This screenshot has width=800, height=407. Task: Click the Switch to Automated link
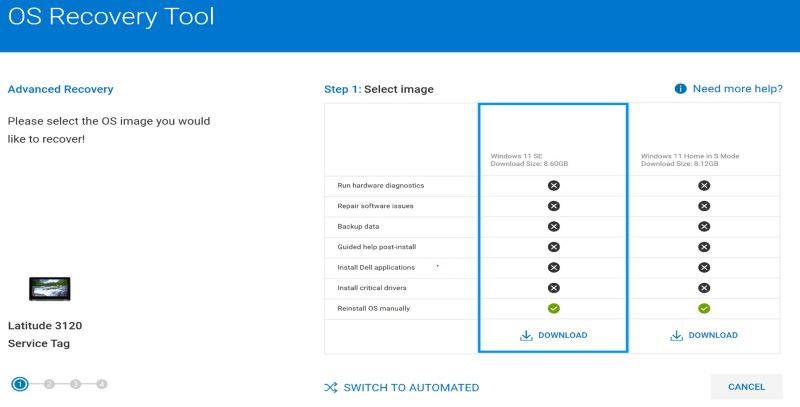tap(411, 387)
